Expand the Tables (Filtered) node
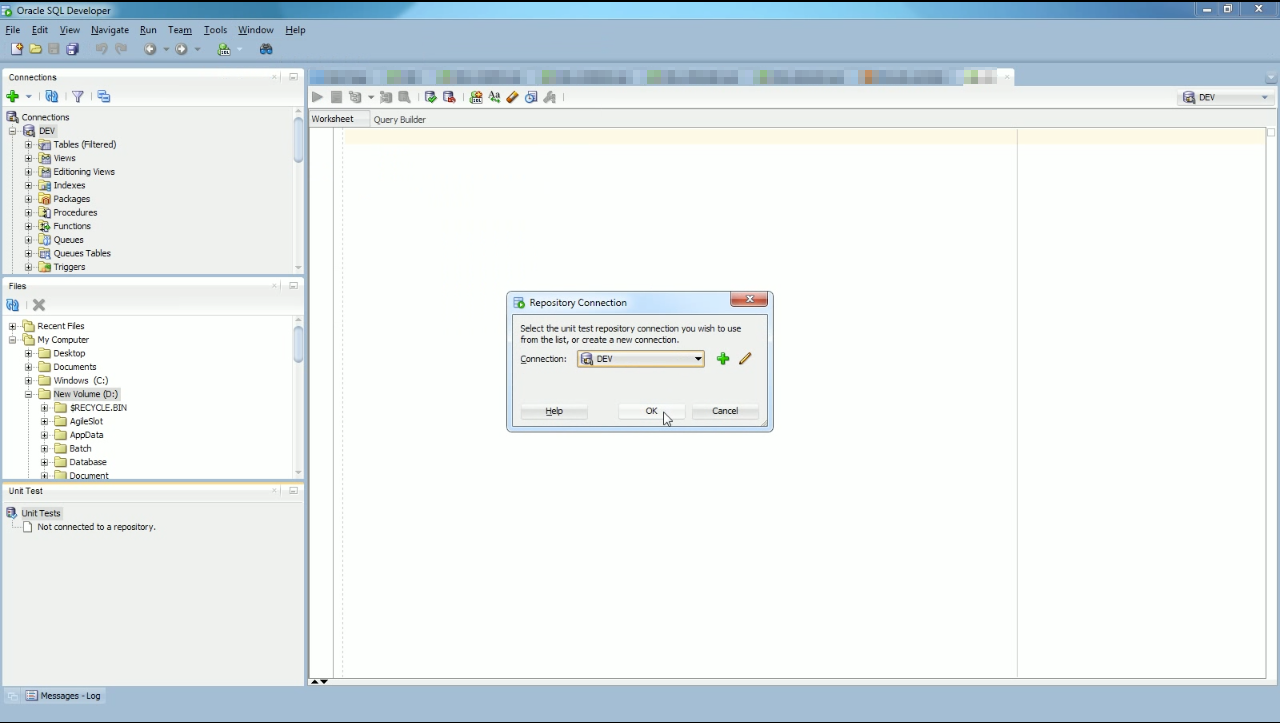 29,145
